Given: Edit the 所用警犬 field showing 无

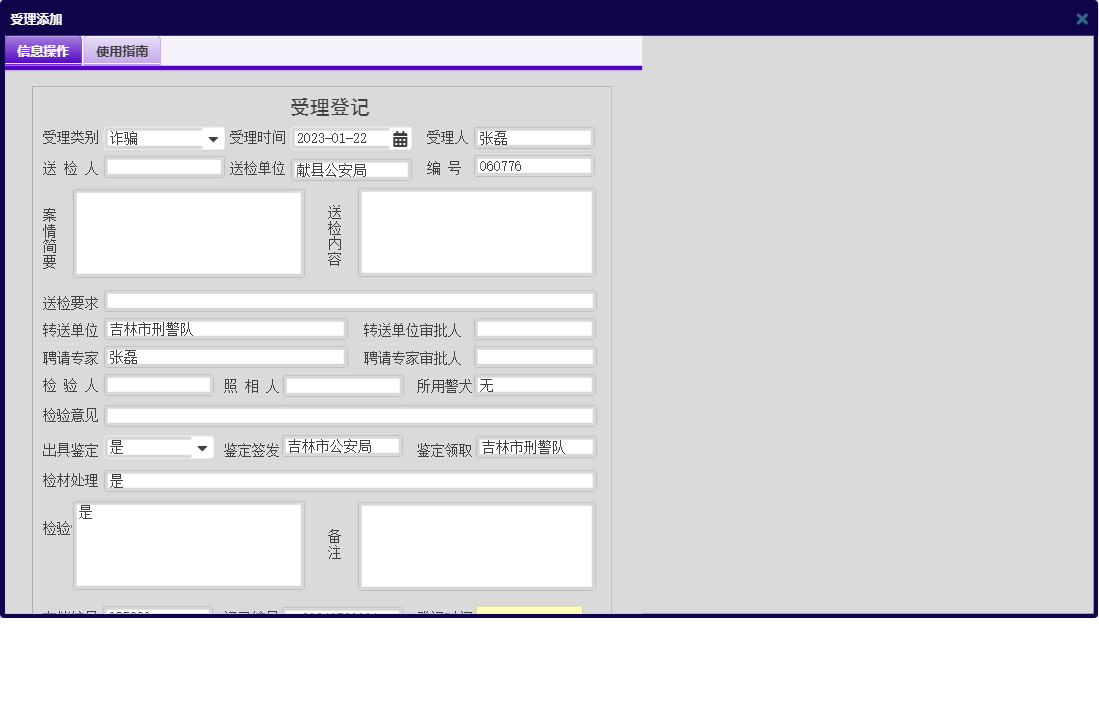Looking at the screenshot, I should click(x=535, y=384).
